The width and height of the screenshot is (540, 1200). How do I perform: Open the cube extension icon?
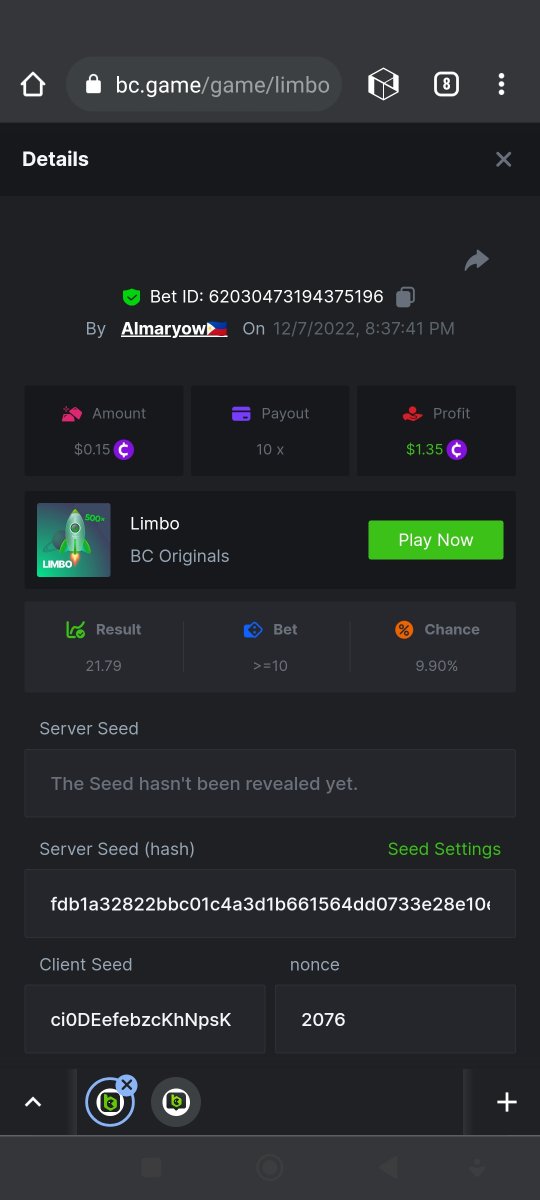pos(384,85)
